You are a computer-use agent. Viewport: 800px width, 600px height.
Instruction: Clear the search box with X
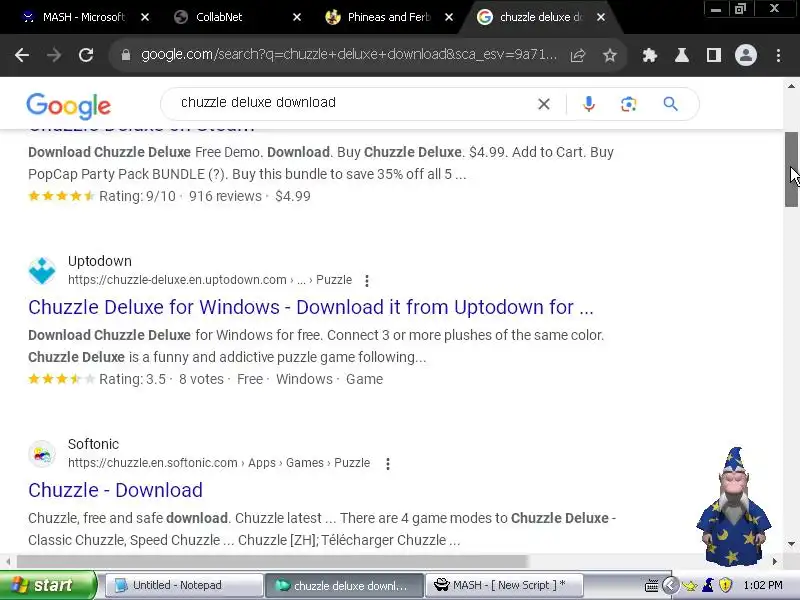pyautogui.click(x=544, y=104)
